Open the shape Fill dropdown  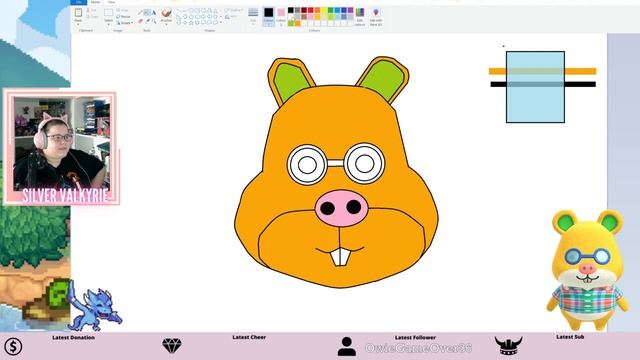(x=230, y=17)
